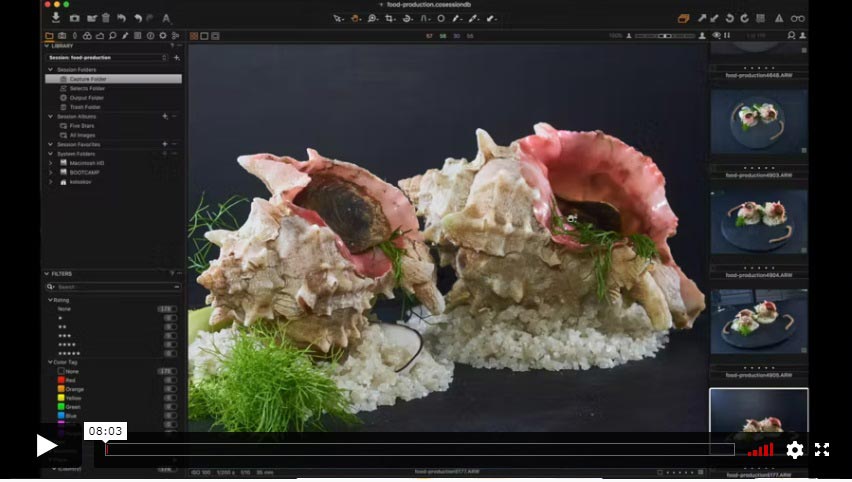Collapse the Session Favorites group
Screen dimensions: 852x482
(51, 145)
